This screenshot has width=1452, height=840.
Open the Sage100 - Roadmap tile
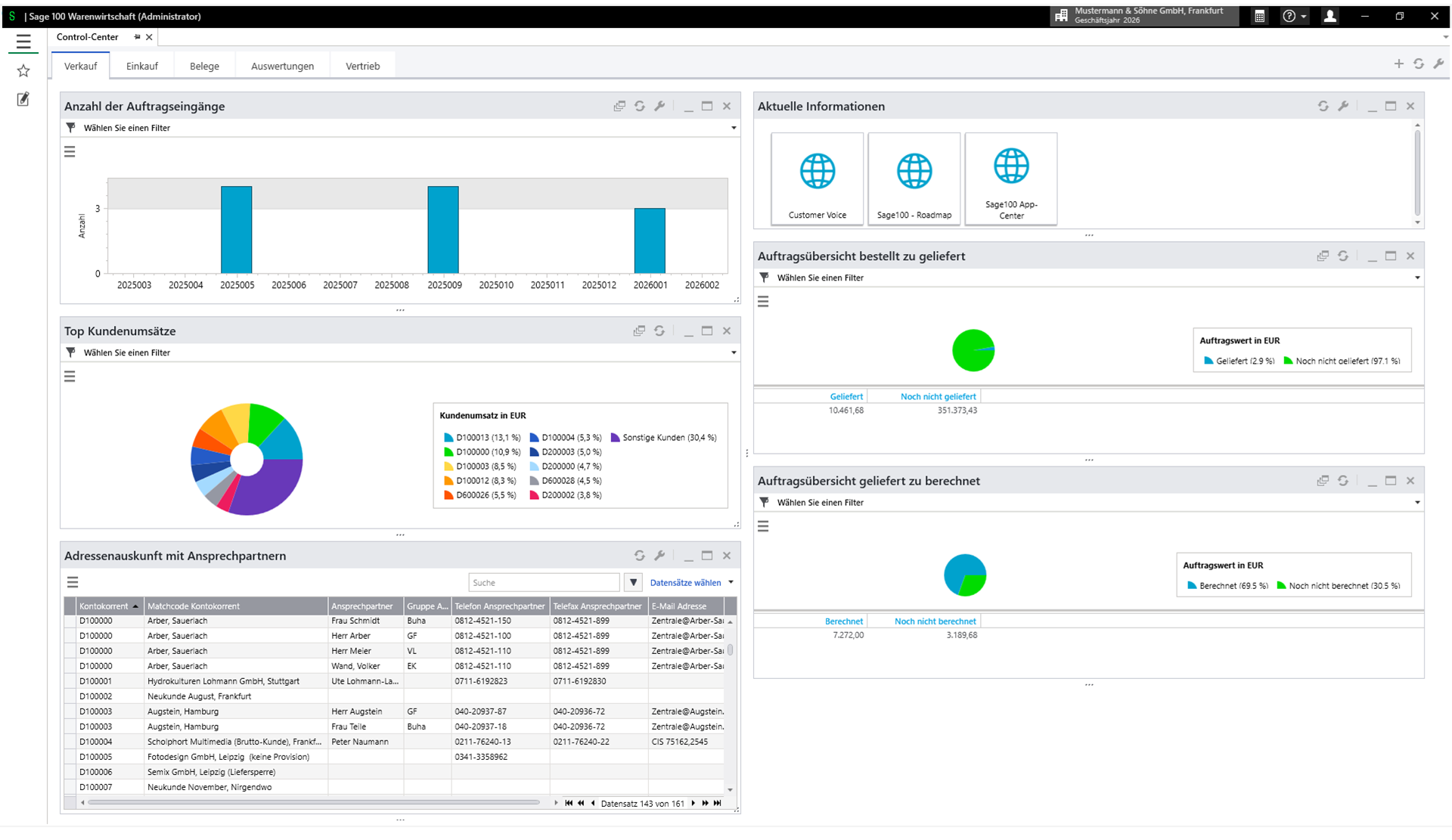[914, 179]
